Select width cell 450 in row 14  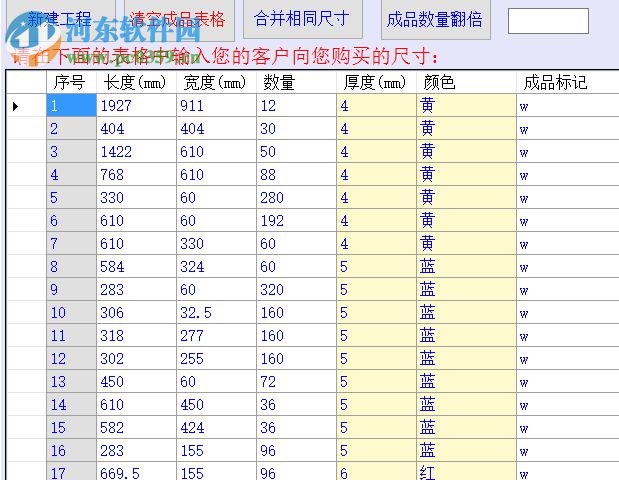[x=216, y=404]
